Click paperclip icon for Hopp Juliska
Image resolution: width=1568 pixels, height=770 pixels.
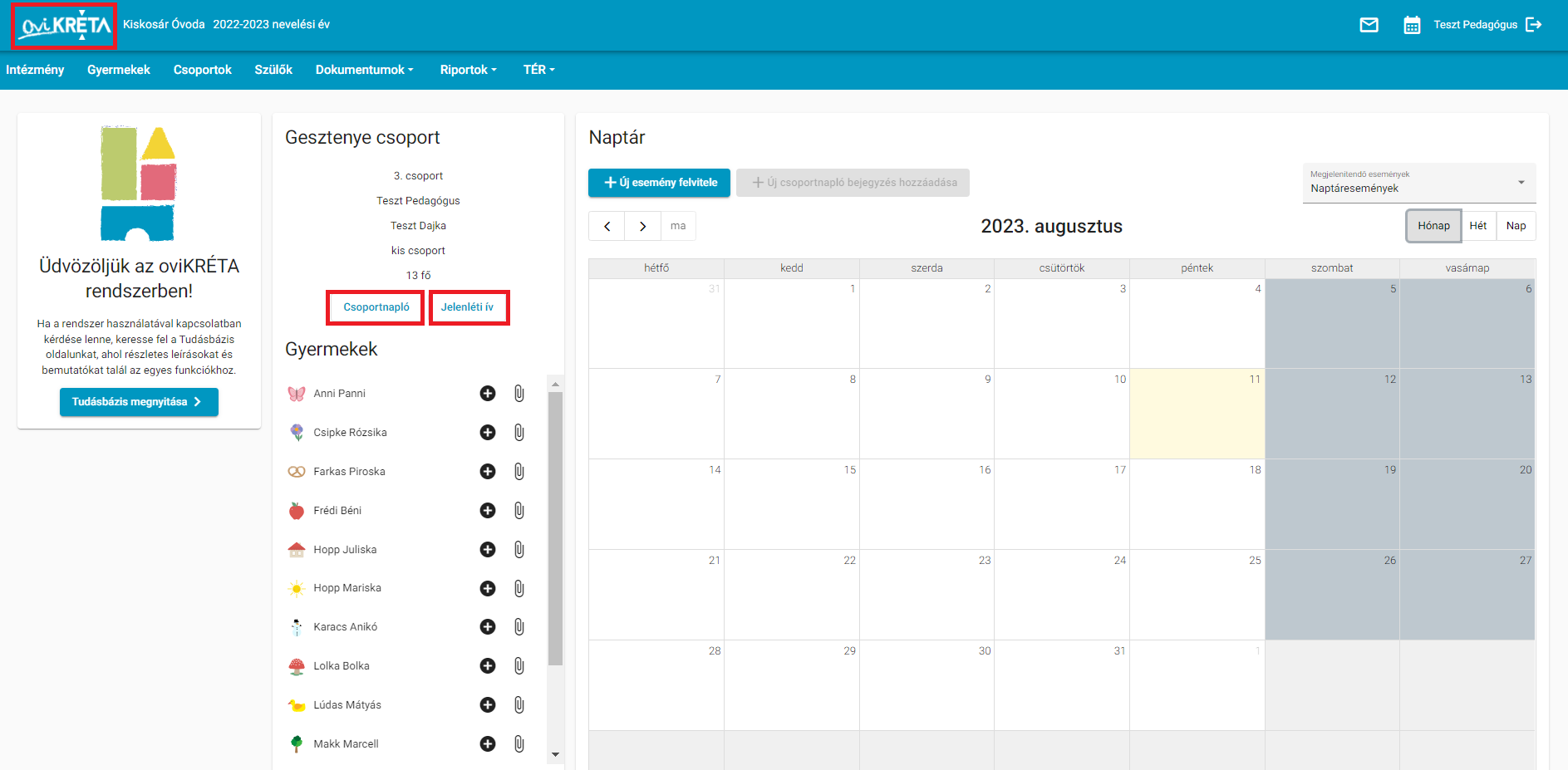[519, 550]
